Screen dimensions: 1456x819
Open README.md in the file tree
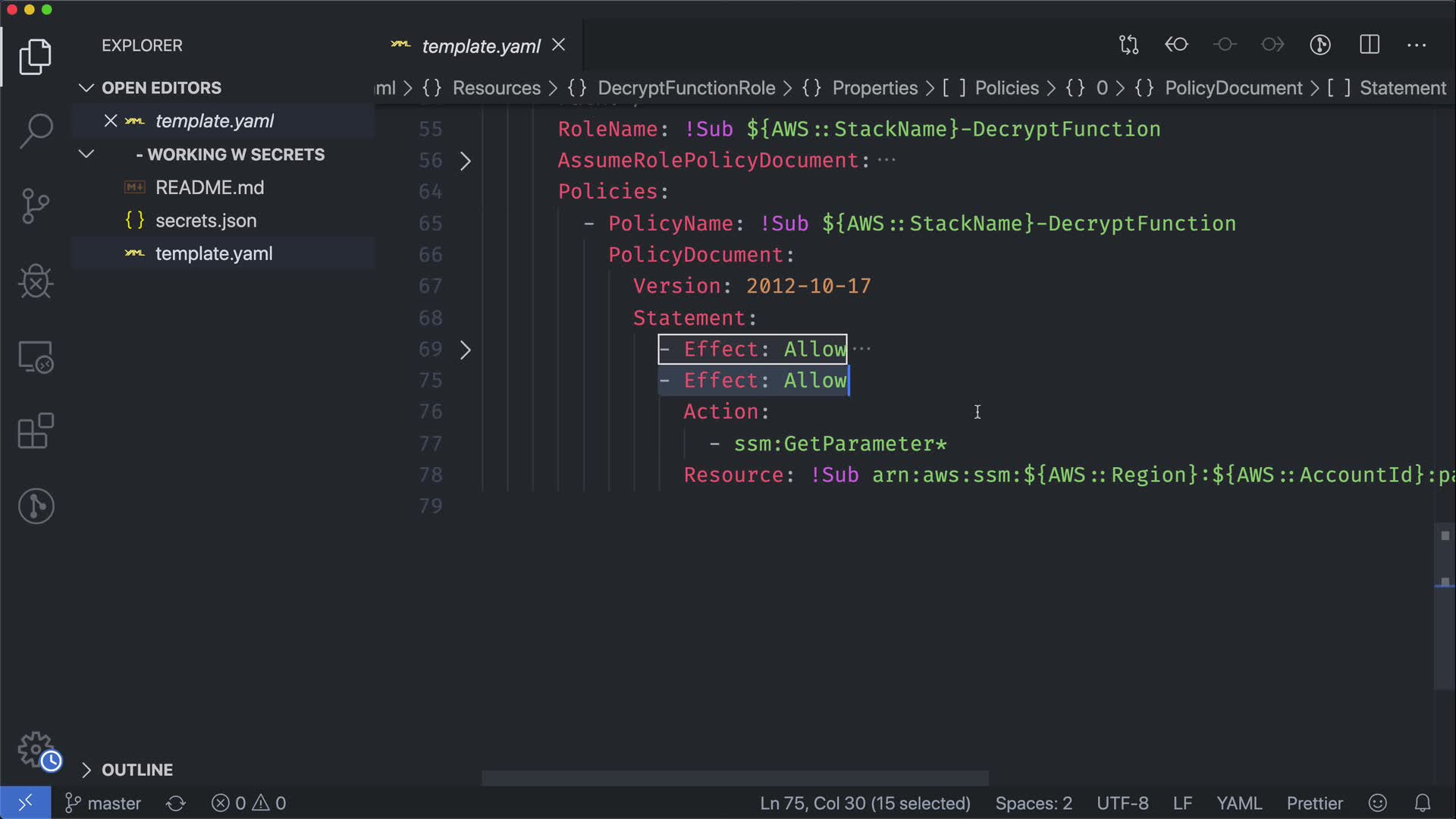(x=209, y=187)
